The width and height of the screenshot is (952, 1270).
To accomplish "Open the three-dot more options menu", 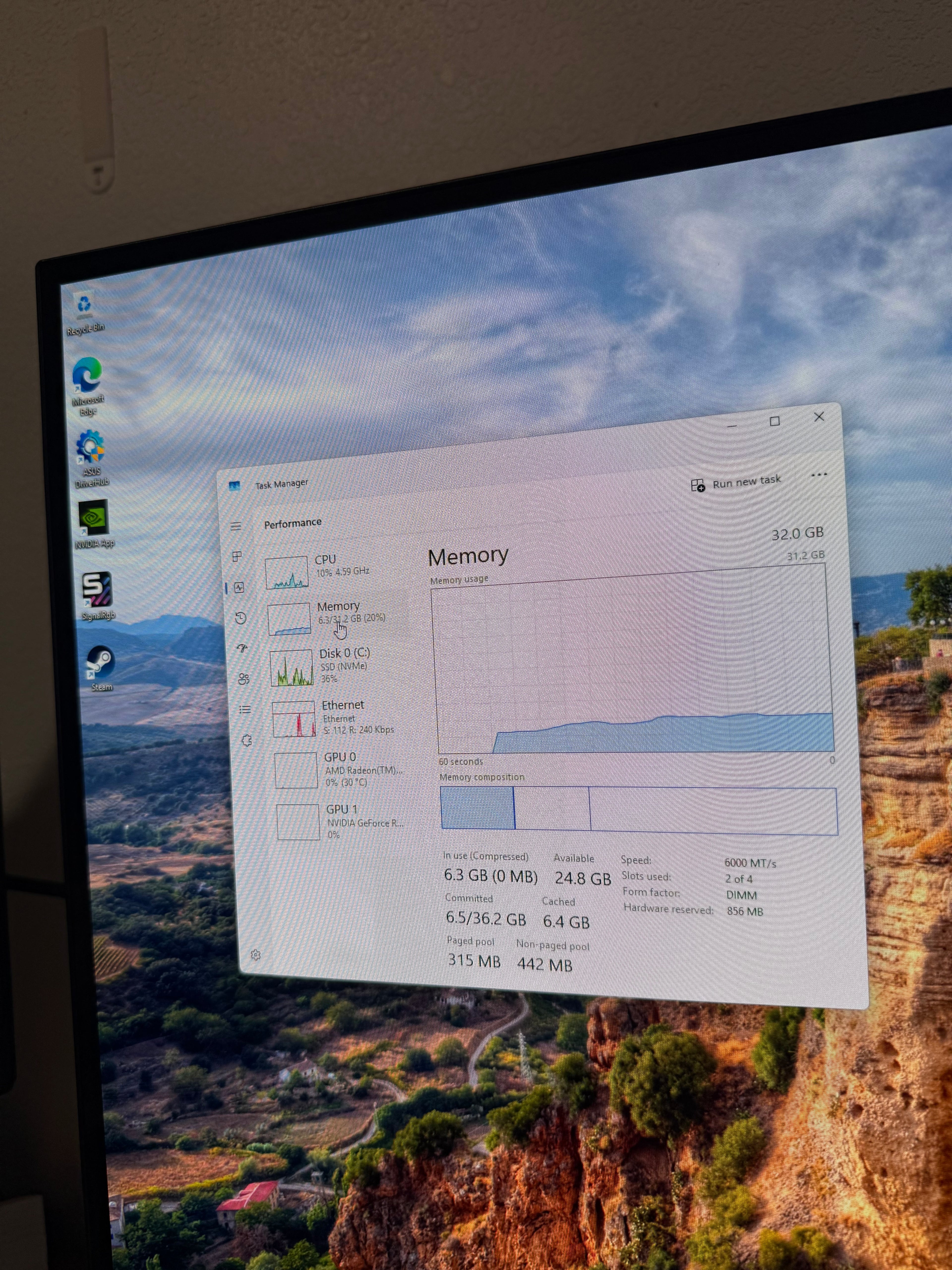I will 819,475.
